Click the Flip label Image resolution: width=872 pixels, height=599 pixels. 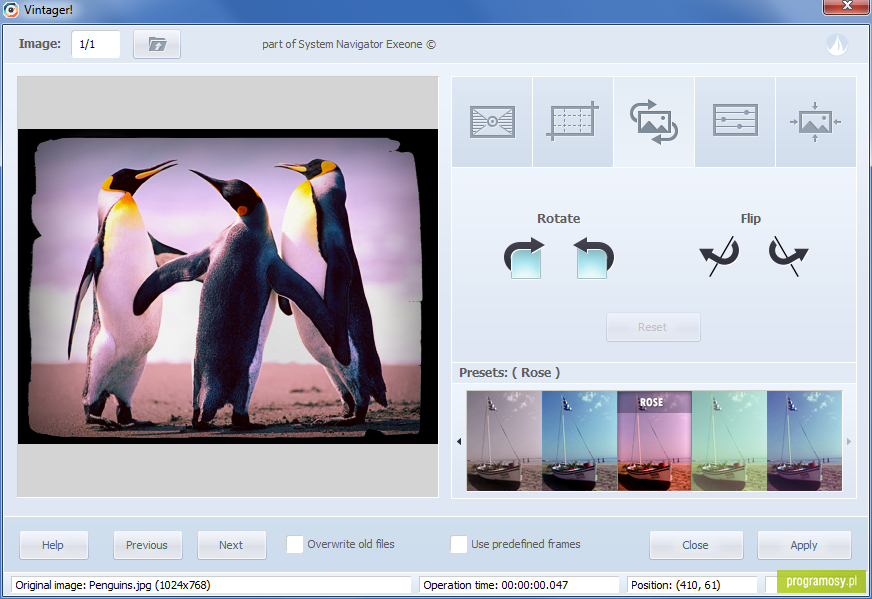pos(750,219)
